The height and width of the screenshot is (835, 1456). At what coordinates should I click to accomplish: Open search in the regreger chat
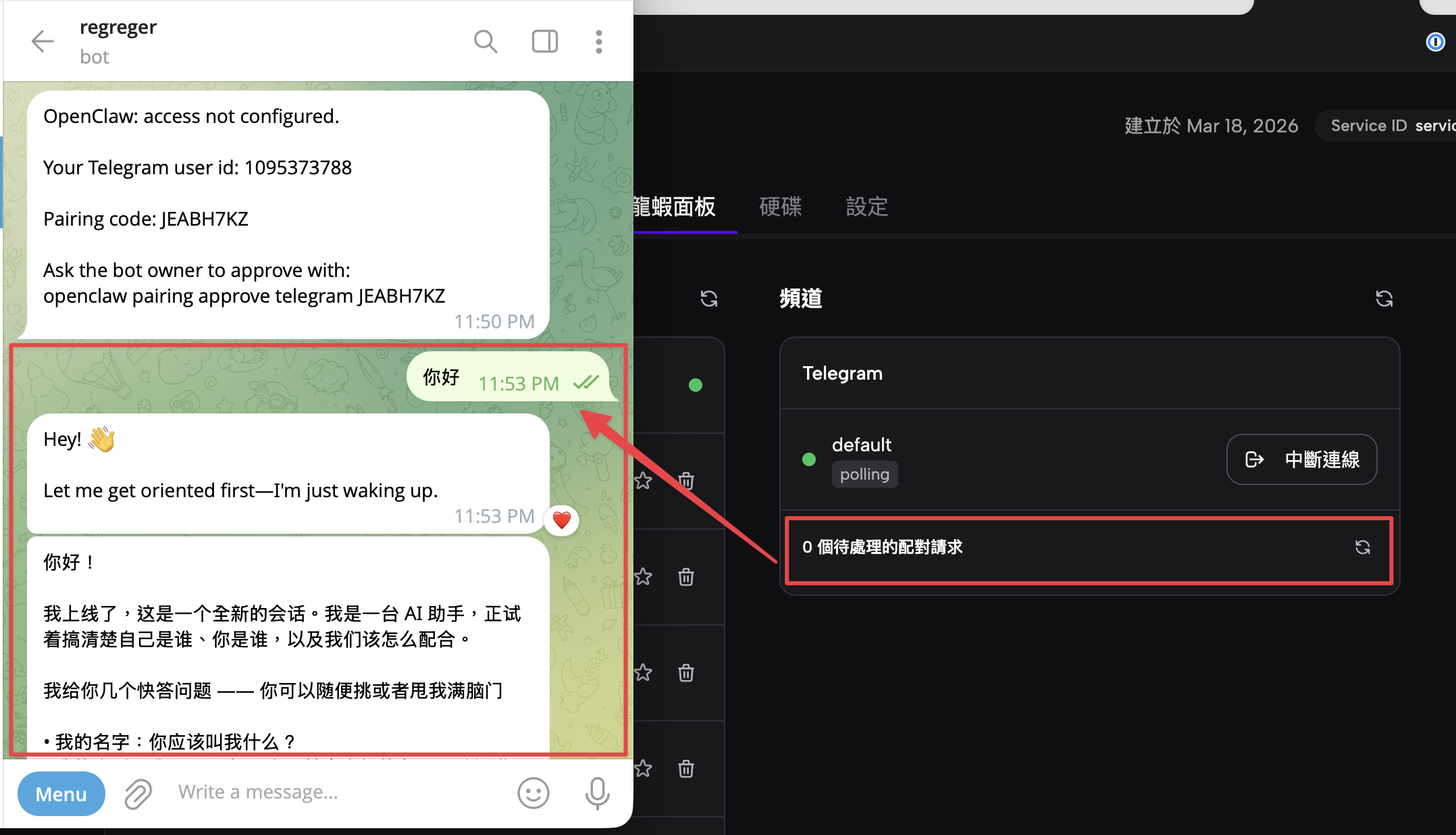point(485,41)
